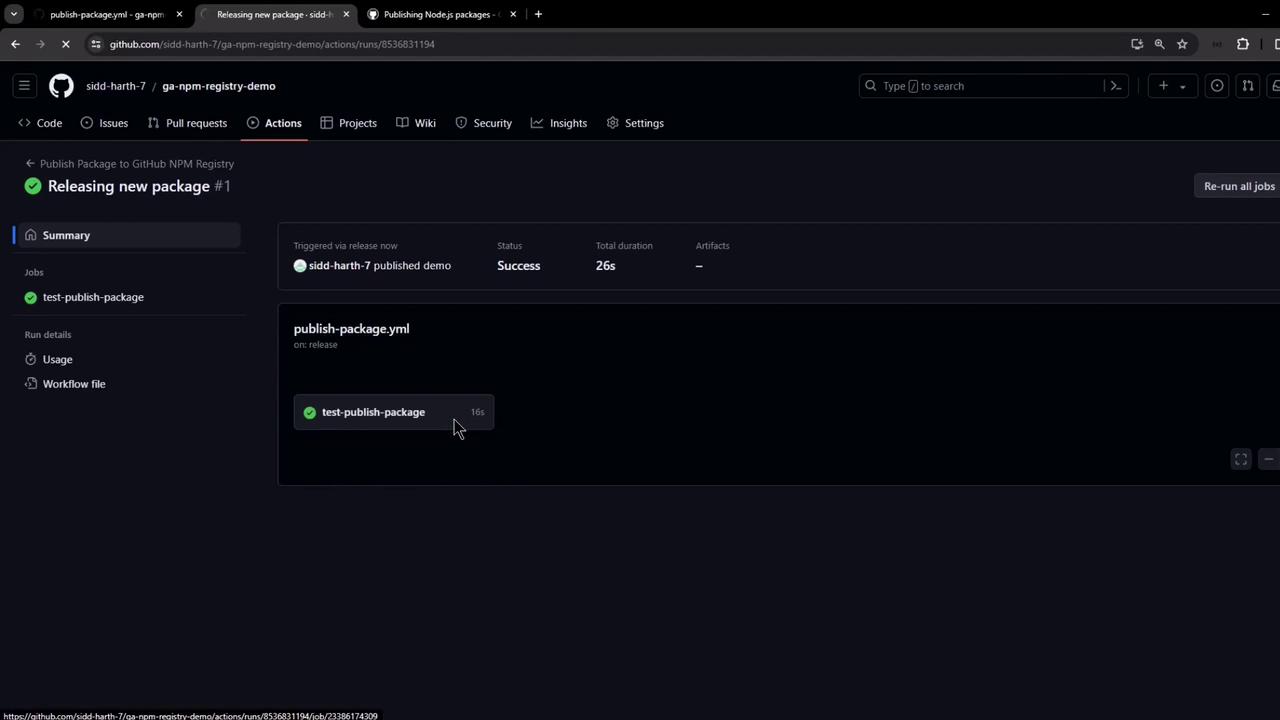View site information icon beside URL
This screenshot has height=720, width=1280.
[96, 44]
